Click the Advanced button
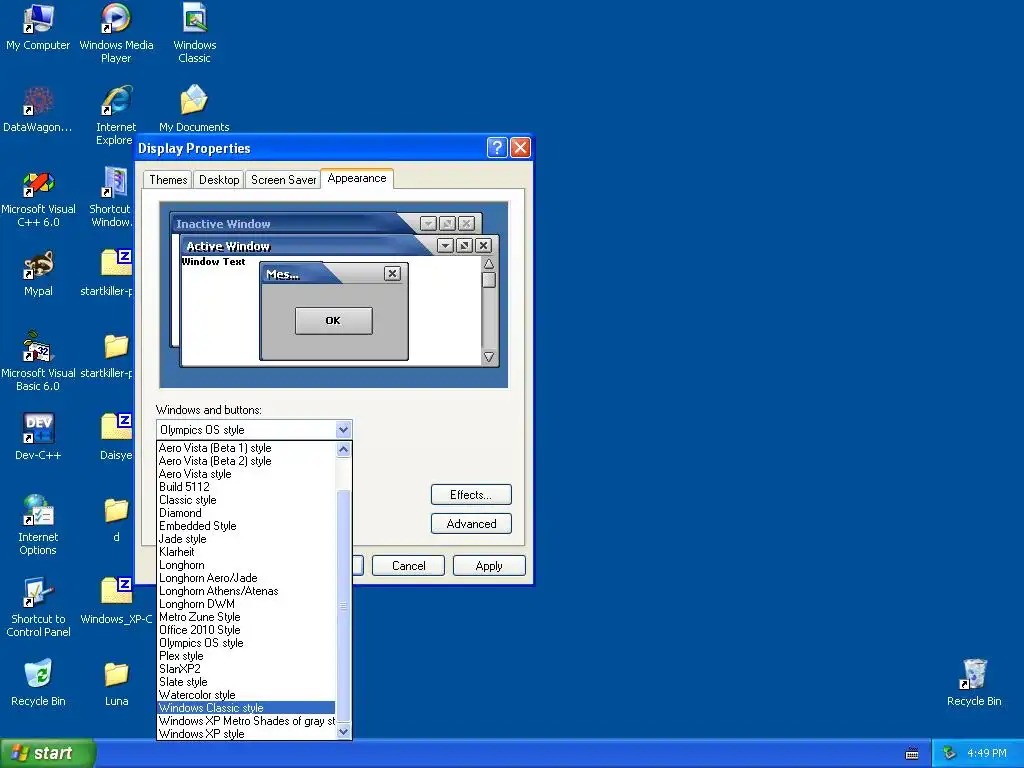 (x=471, y=524)
